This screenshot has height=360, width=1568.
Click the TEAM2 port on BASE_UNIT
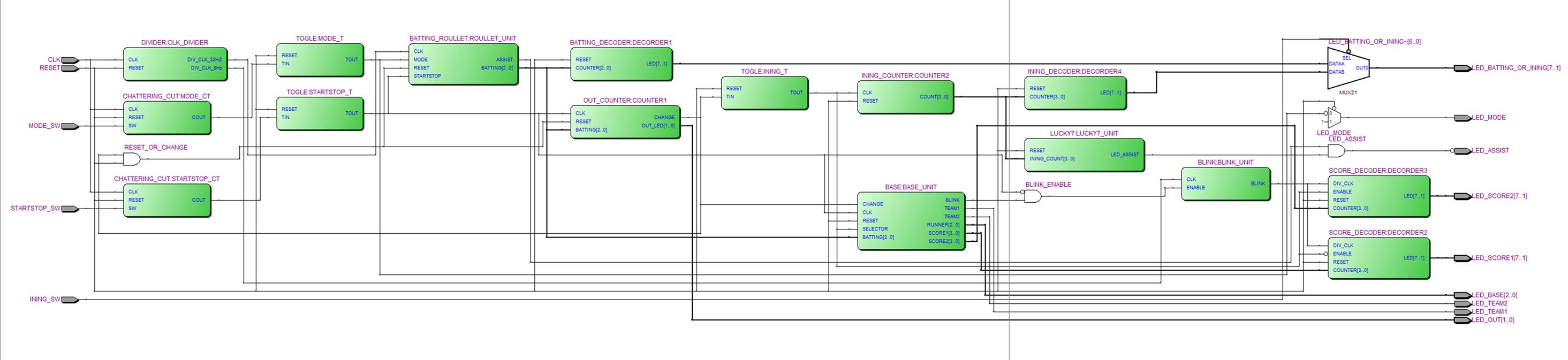[951, 217]
